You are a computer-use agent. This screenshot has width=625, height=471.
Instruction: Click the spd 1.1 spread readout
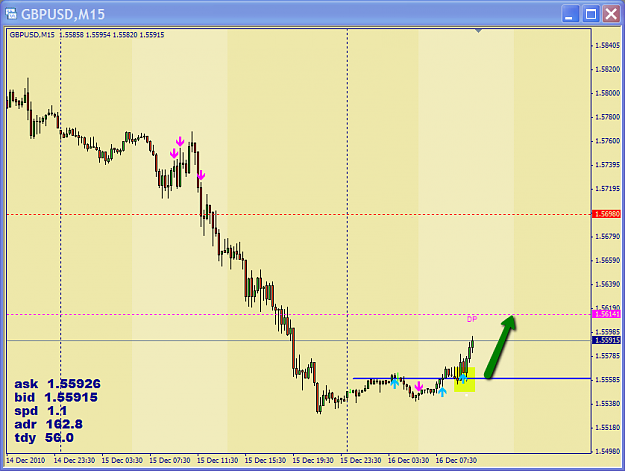41,411
